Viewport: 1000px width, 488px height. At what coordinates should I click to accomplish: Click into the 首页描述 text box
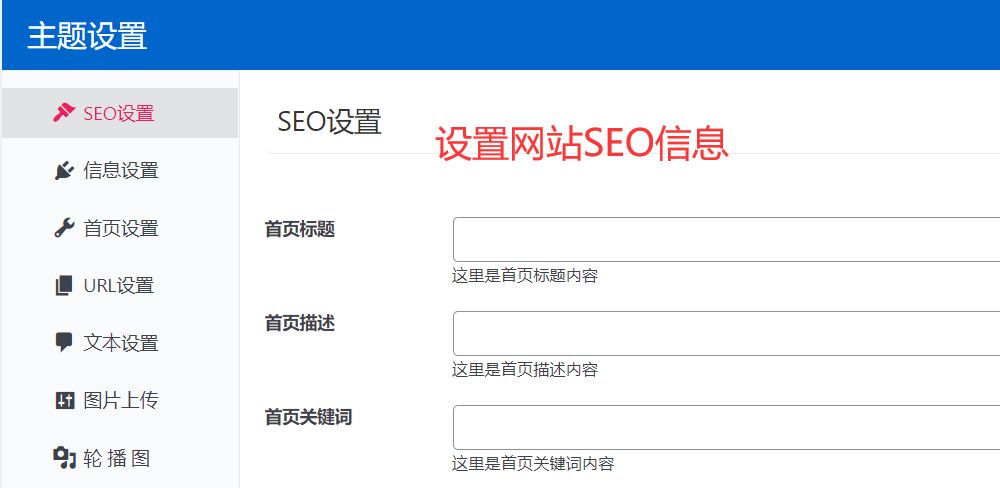(726, 334)
